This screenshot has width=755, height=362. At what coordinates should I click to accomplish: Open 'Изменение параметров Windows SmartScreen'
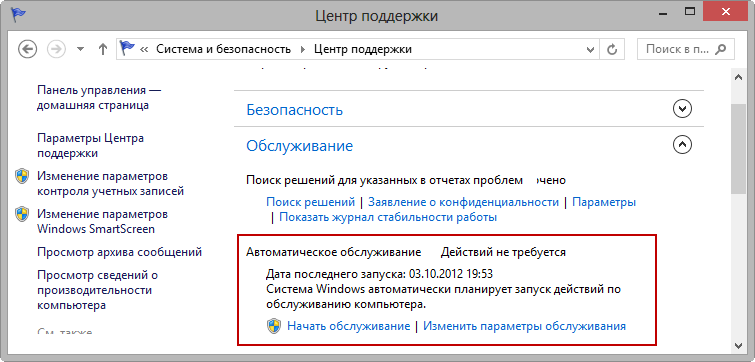click(103, 221)
